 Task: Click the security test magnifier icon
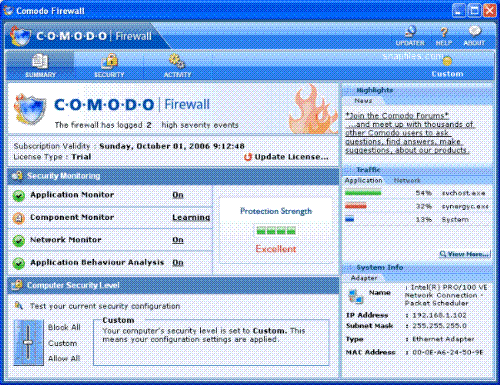pyautogui.click(x=19, y=305)
